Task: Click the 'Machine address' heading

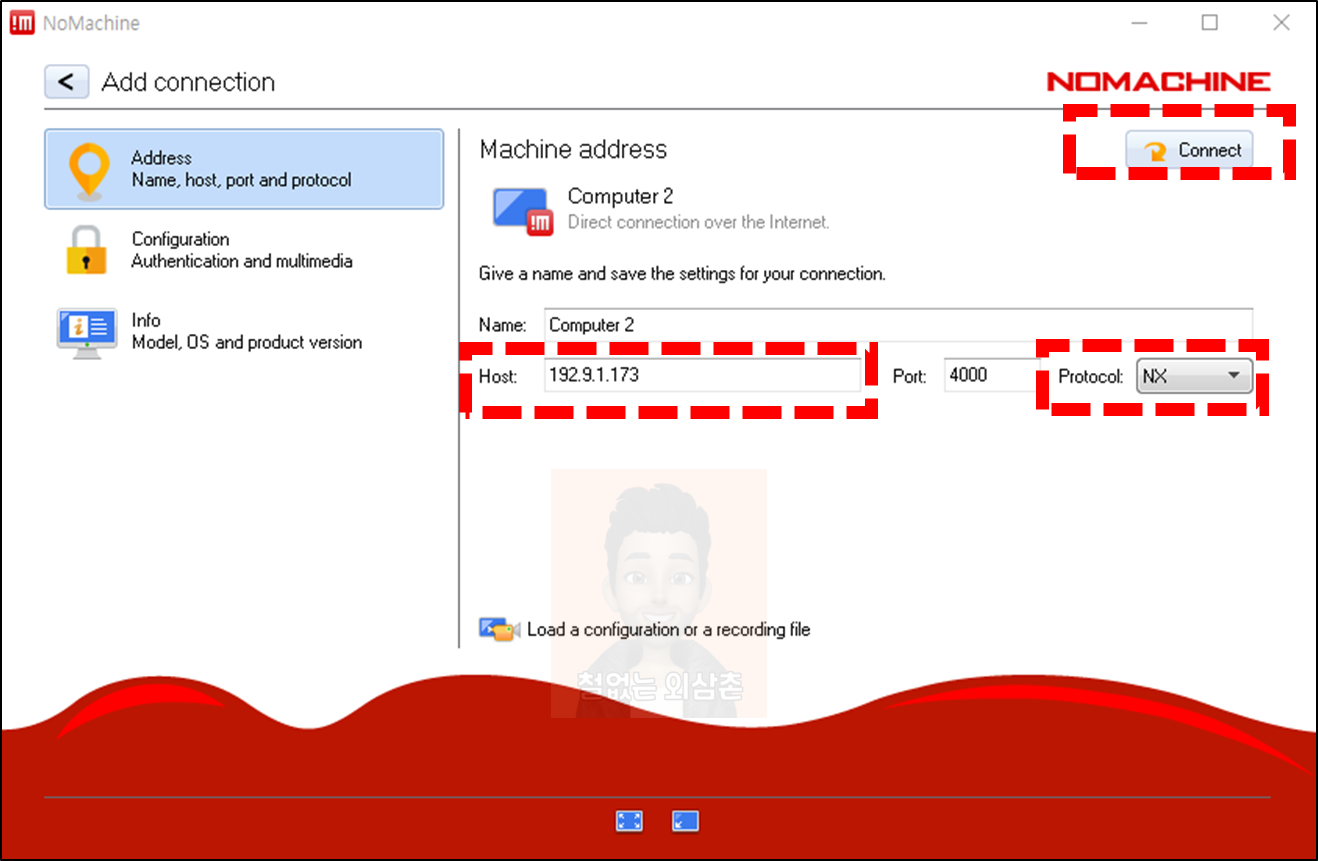Action: pos(573,149)
